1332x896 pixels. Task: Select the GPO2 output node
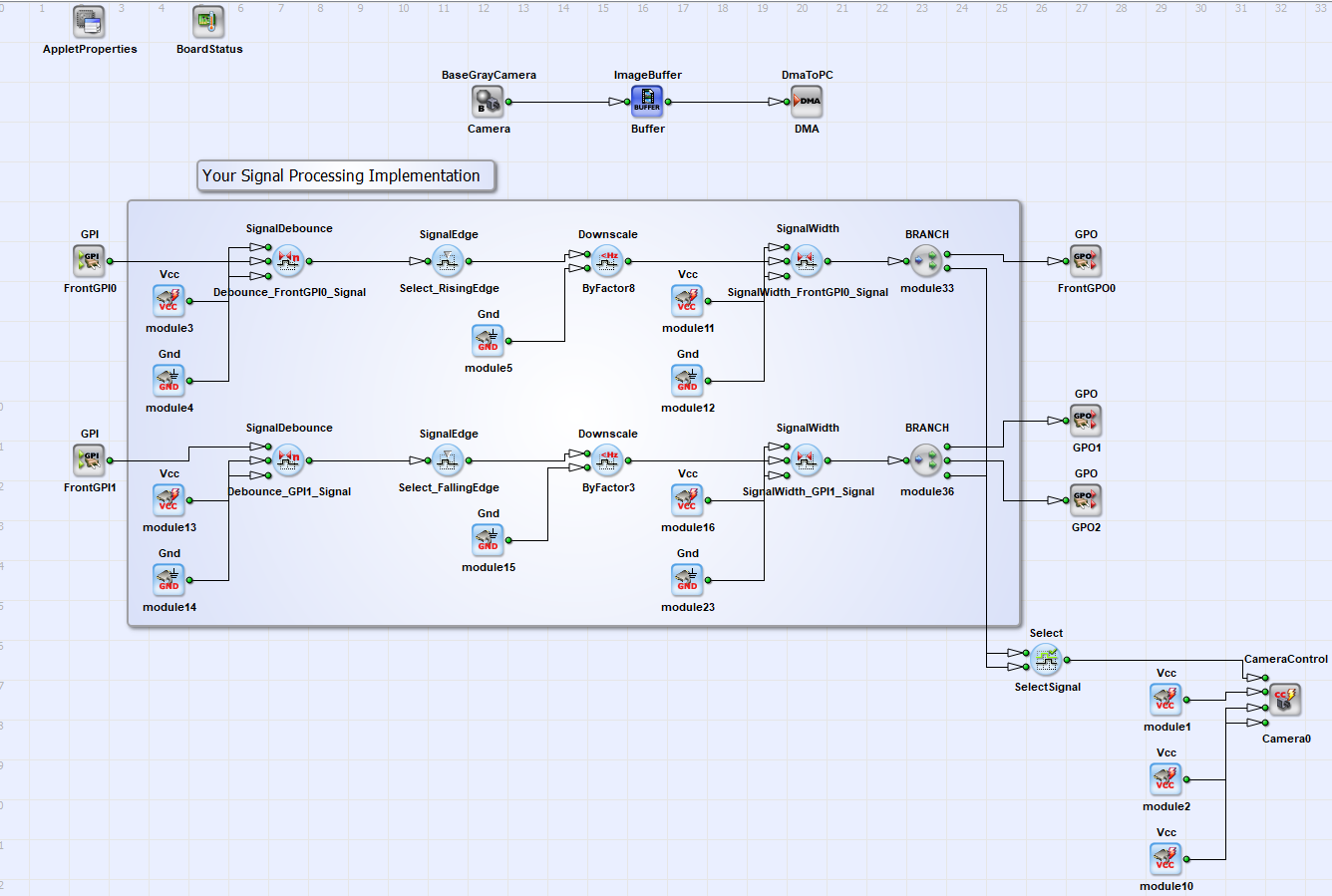tap(1087, 500)
